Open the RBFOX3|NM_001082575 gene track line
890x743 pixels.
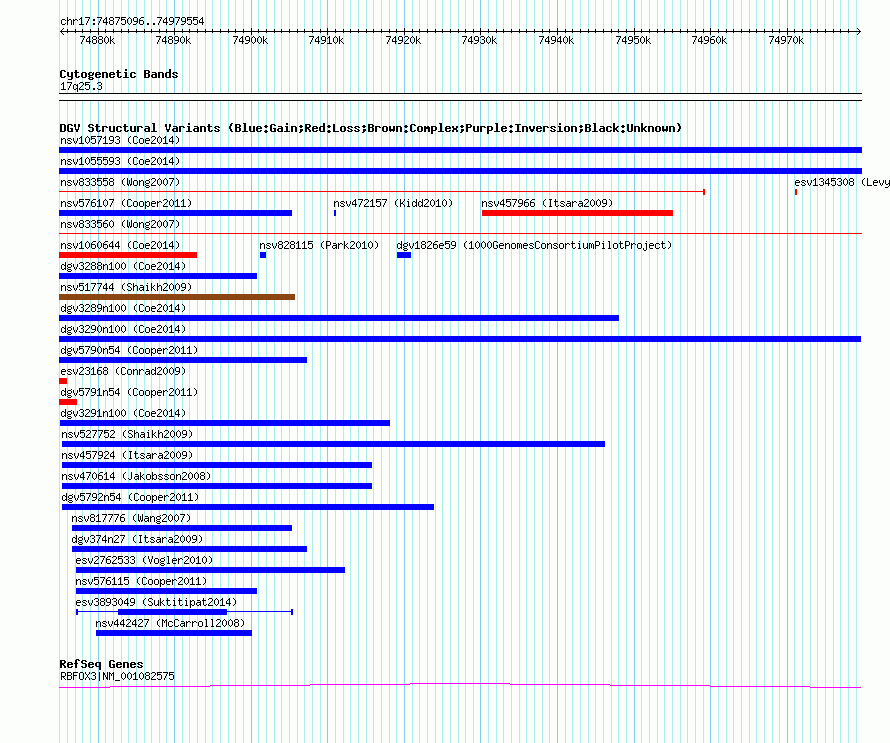point(460,686)
